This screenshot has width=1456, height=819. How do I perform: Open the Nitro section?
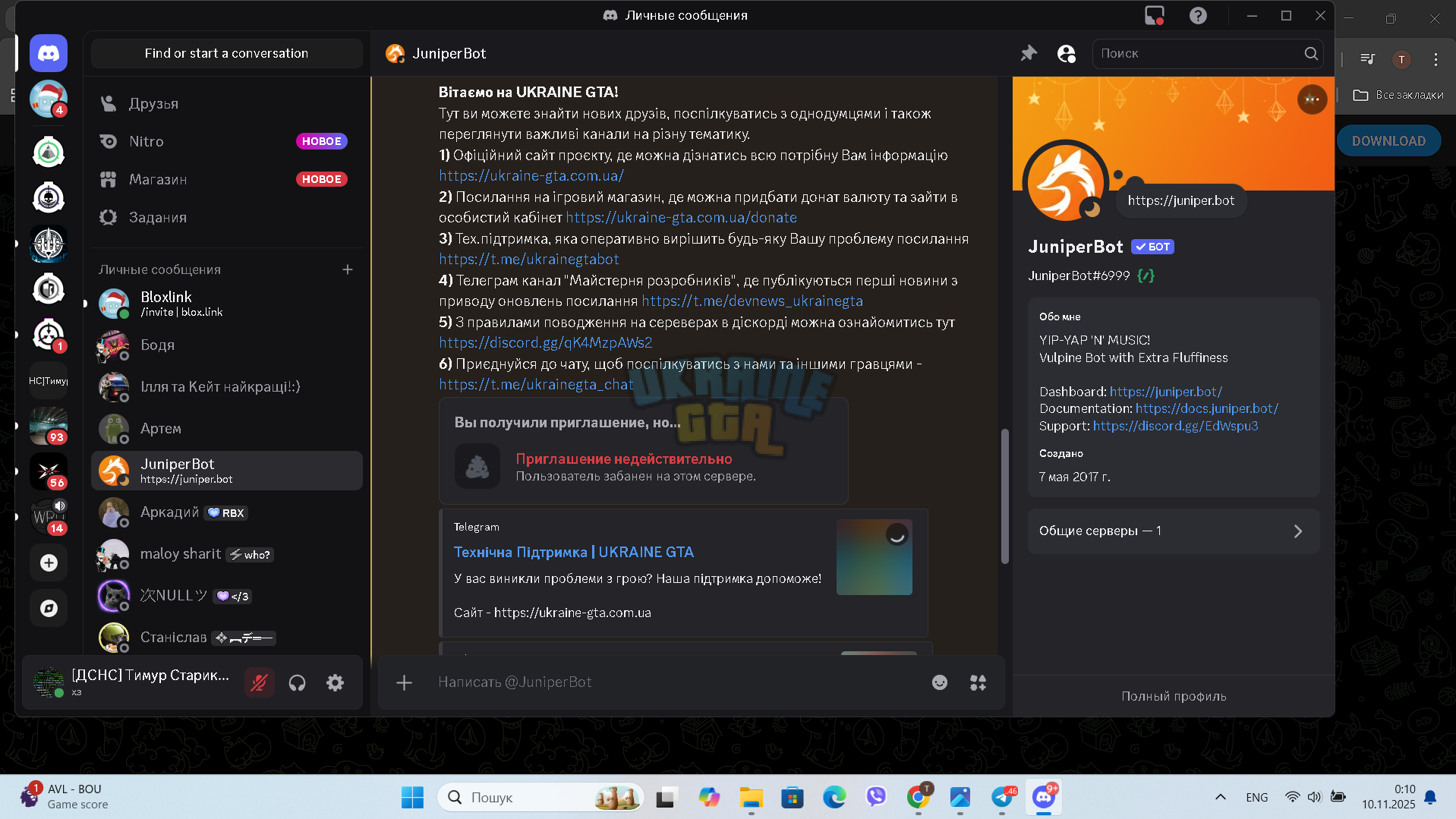(226, 141)
